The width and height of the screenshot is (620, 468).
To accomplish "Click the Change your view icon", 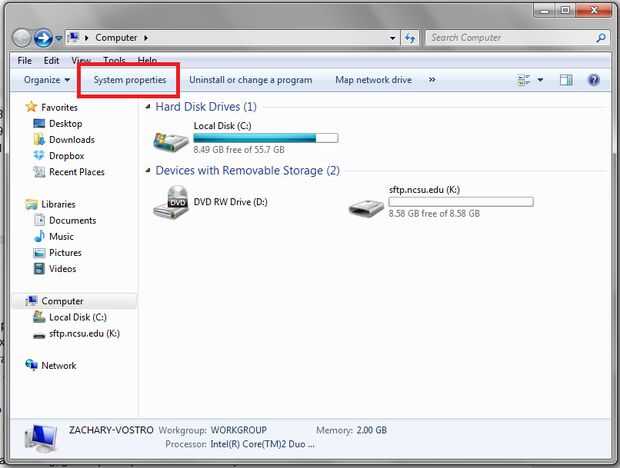I will tap(524, 80).
